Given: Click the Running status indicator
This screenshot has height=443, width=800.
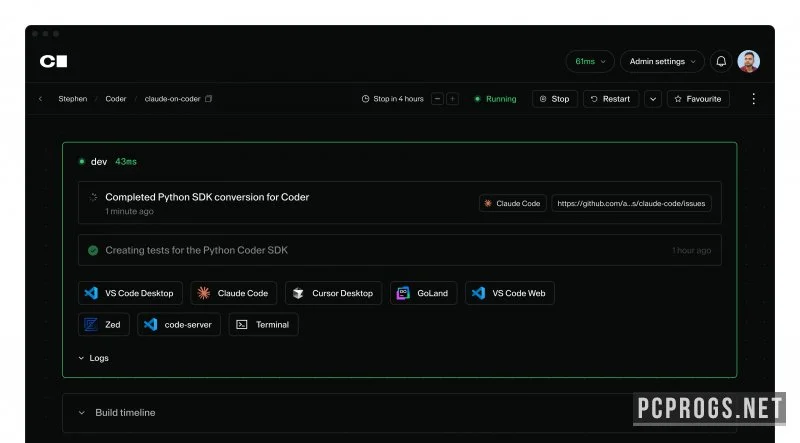Looking at the screenshot, I should (495, 99).
